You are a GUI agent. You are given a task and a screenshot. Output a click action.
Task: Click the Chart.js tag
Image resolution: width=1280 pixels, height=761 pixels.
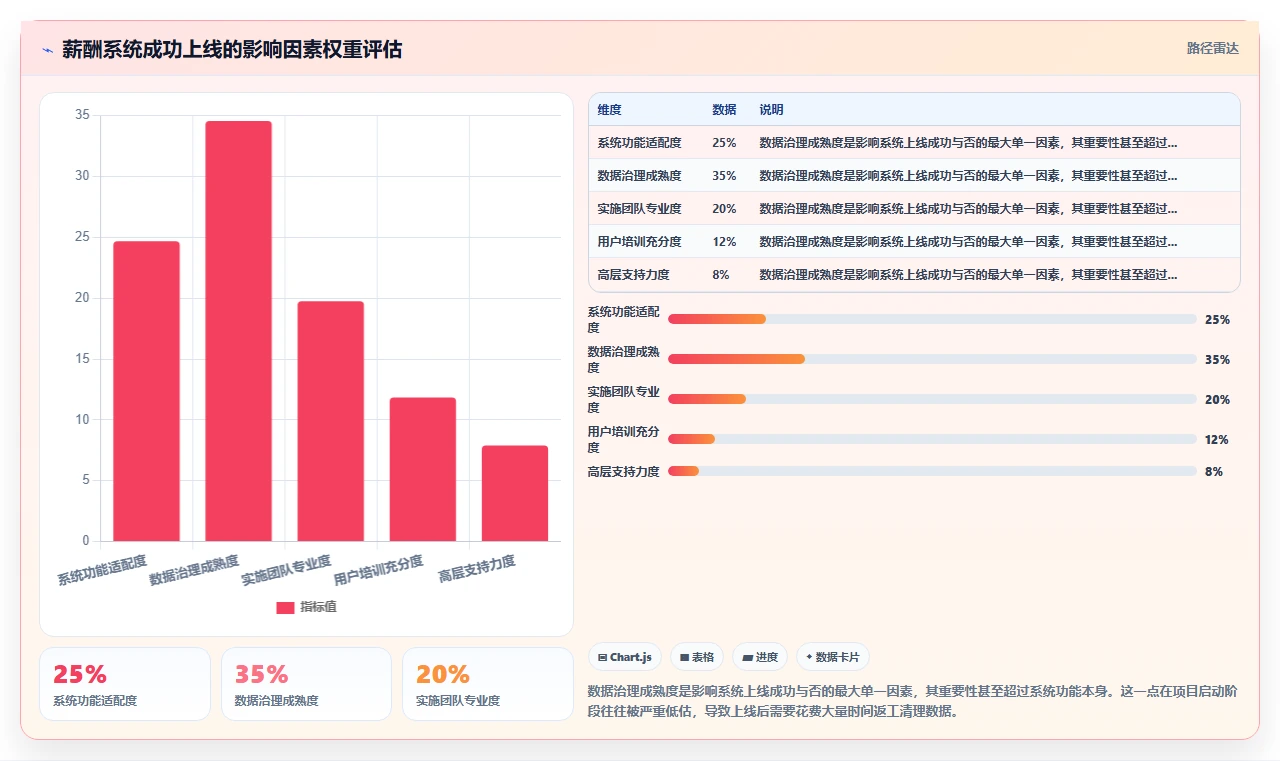[625, 657]
